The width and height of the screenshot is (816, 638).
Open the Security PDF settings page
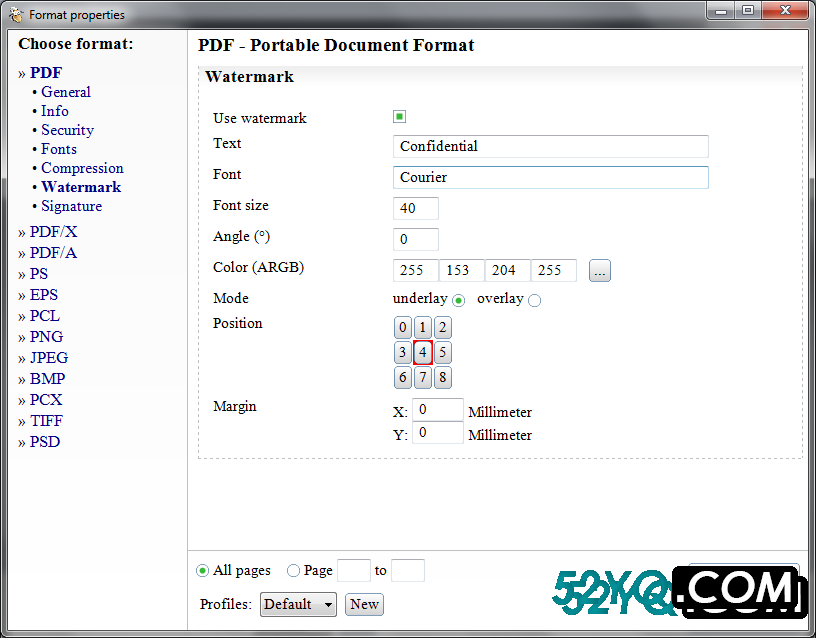(68, 130)
